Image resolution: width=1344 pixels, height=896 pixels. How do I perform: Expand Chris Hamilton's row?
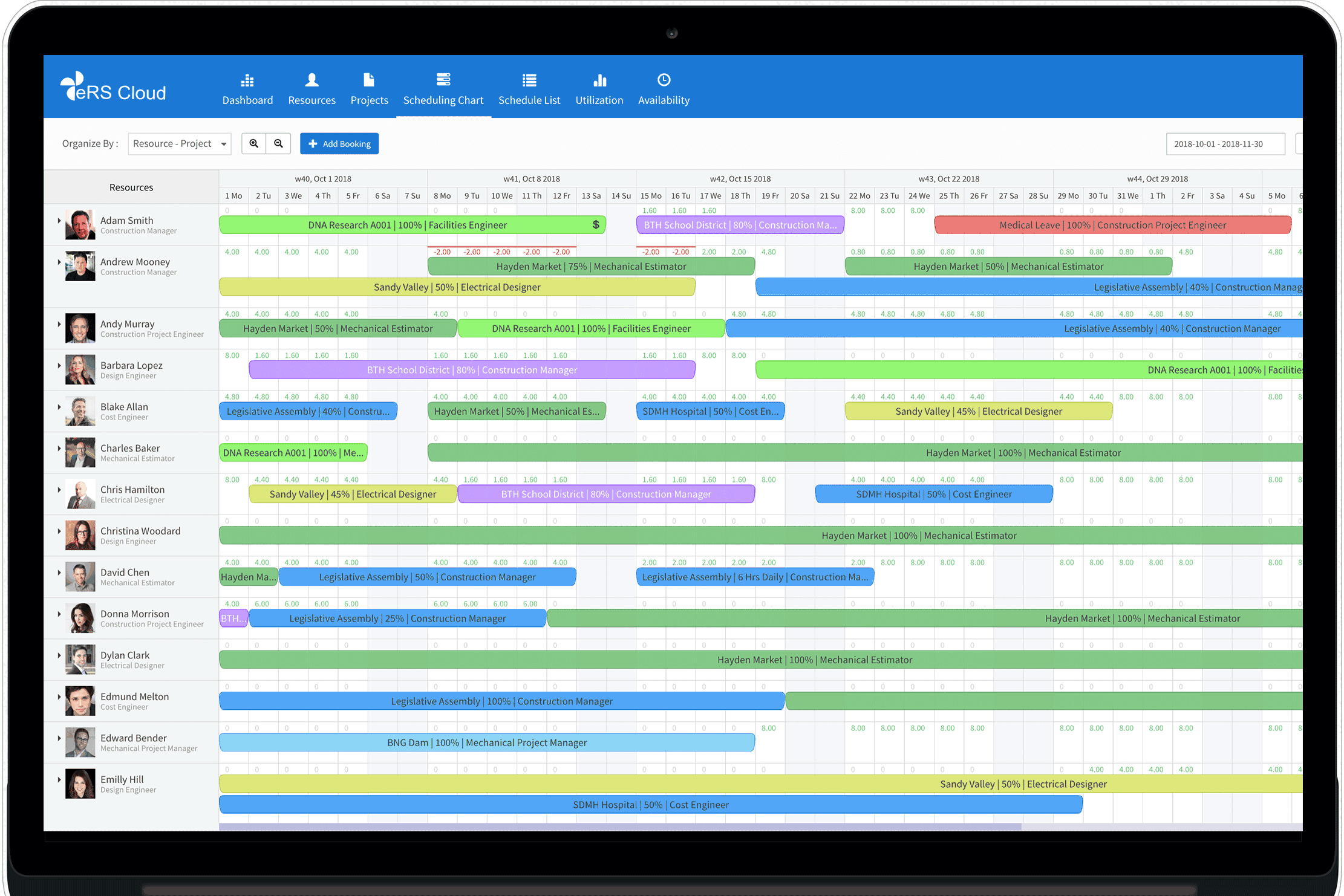(x=59, y=490)
